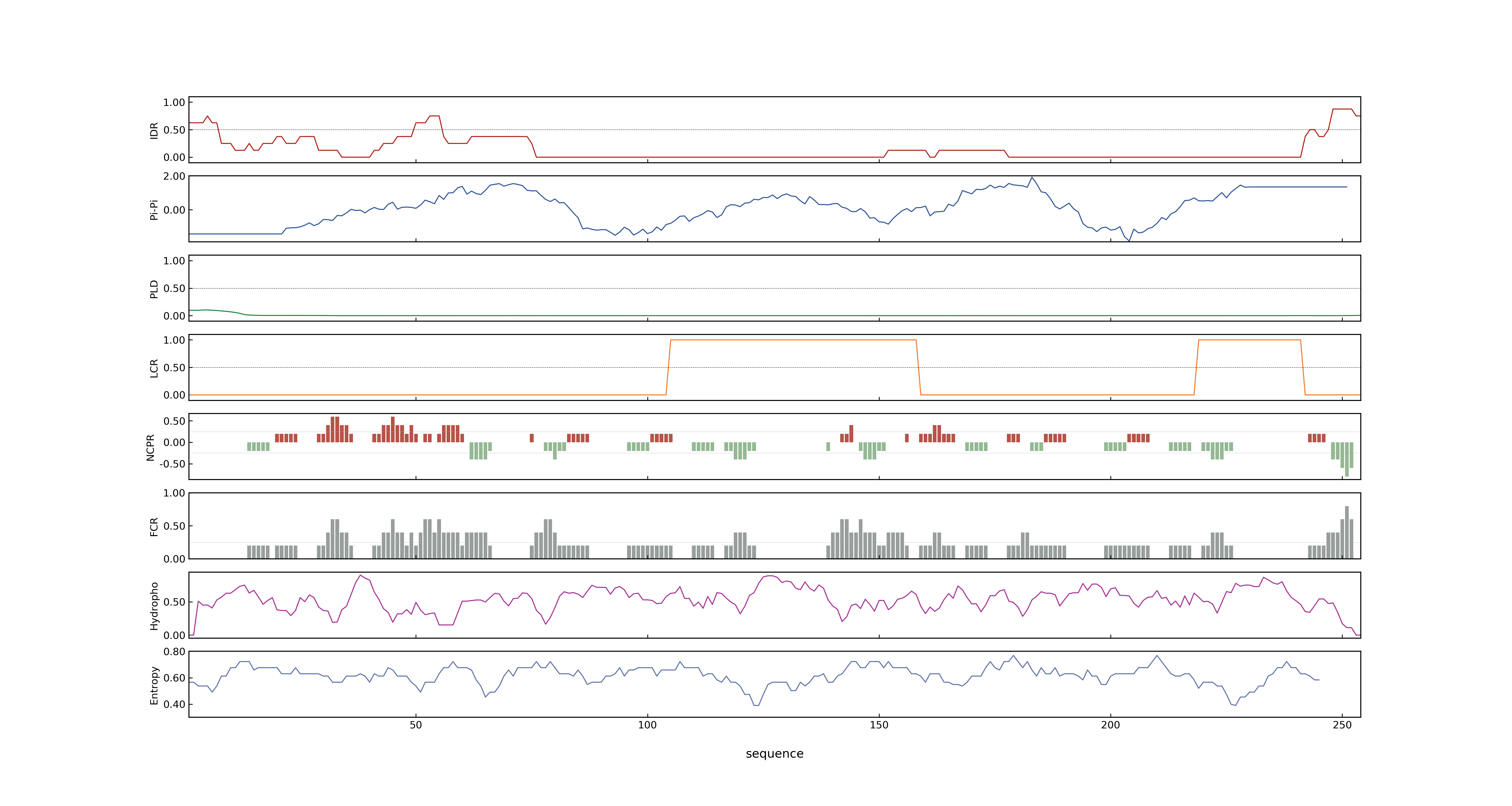
Task: Click the Entropy y-axis label
Action: click(154, 685)
